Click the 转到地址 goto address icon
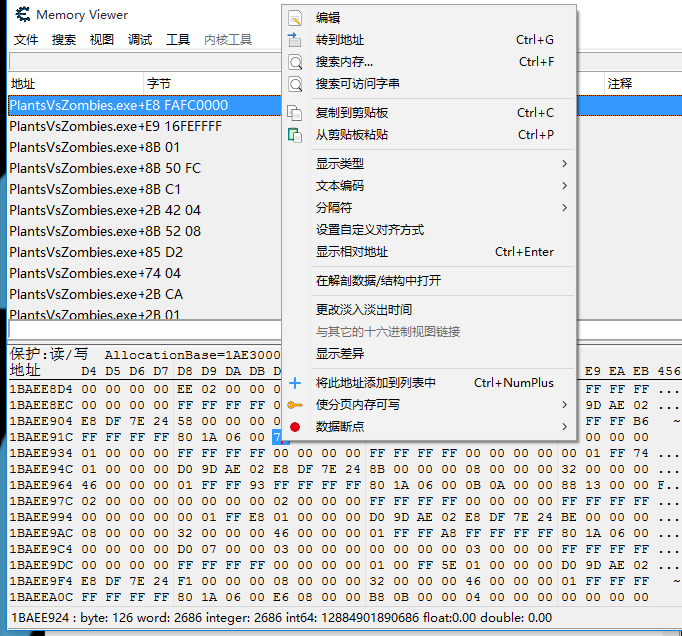Screen dimensions: 682x636 295,40
